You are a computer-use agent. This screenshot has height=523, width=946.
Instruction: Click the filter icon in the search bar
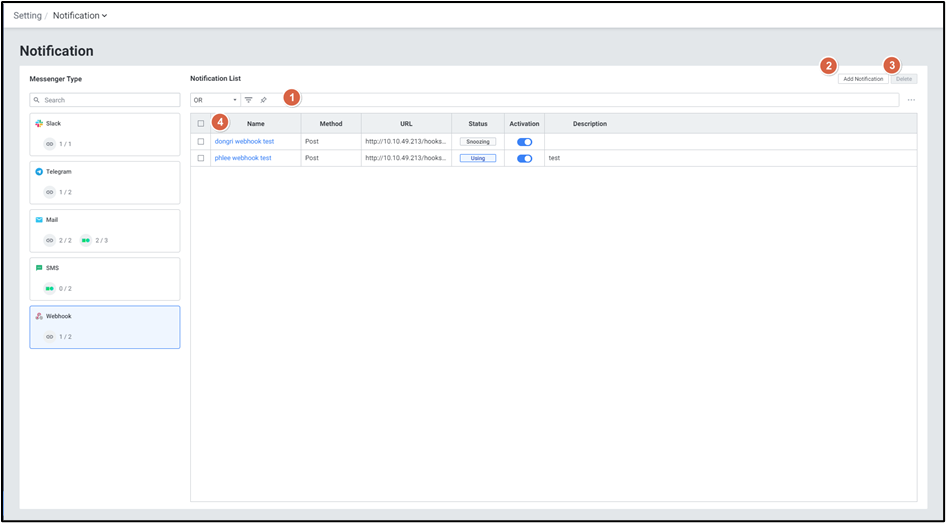pyautogui.click(x=249, y=100)
